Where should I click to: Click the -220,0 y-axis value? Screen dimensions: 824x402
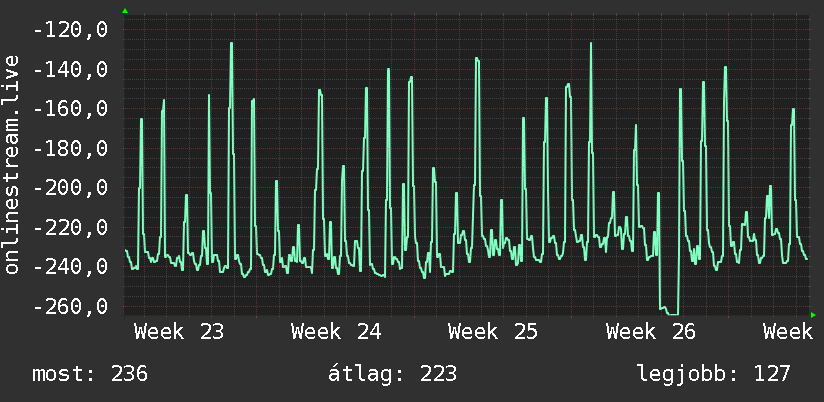point(70,228)
